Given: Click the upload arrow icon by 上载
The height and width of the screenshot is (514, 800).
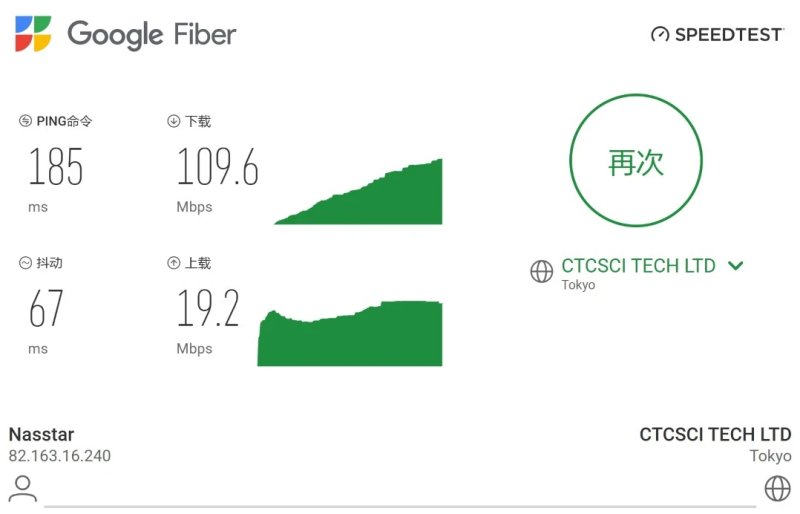Looking at the screenshot, I should (x=173, y=263).
